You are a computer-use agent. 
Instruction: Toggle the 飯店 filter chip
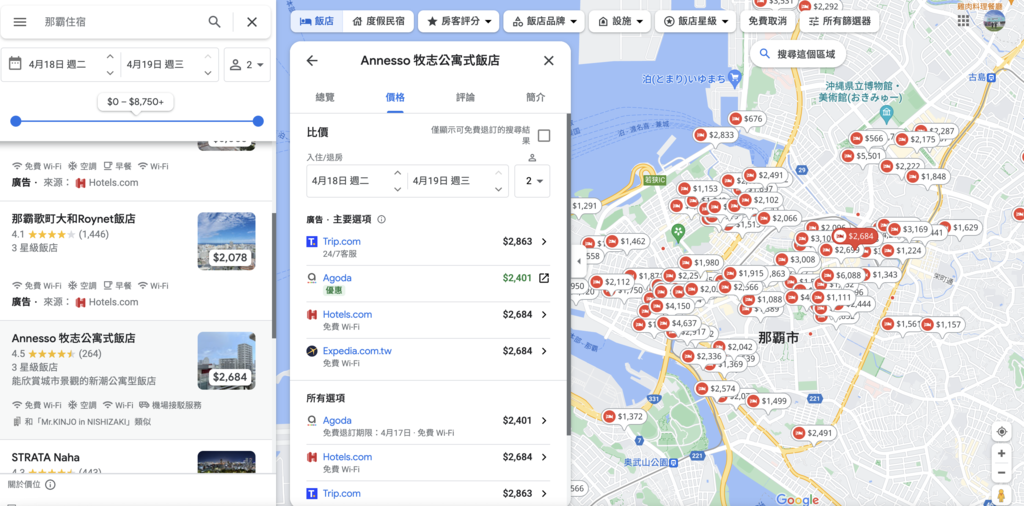316,21
